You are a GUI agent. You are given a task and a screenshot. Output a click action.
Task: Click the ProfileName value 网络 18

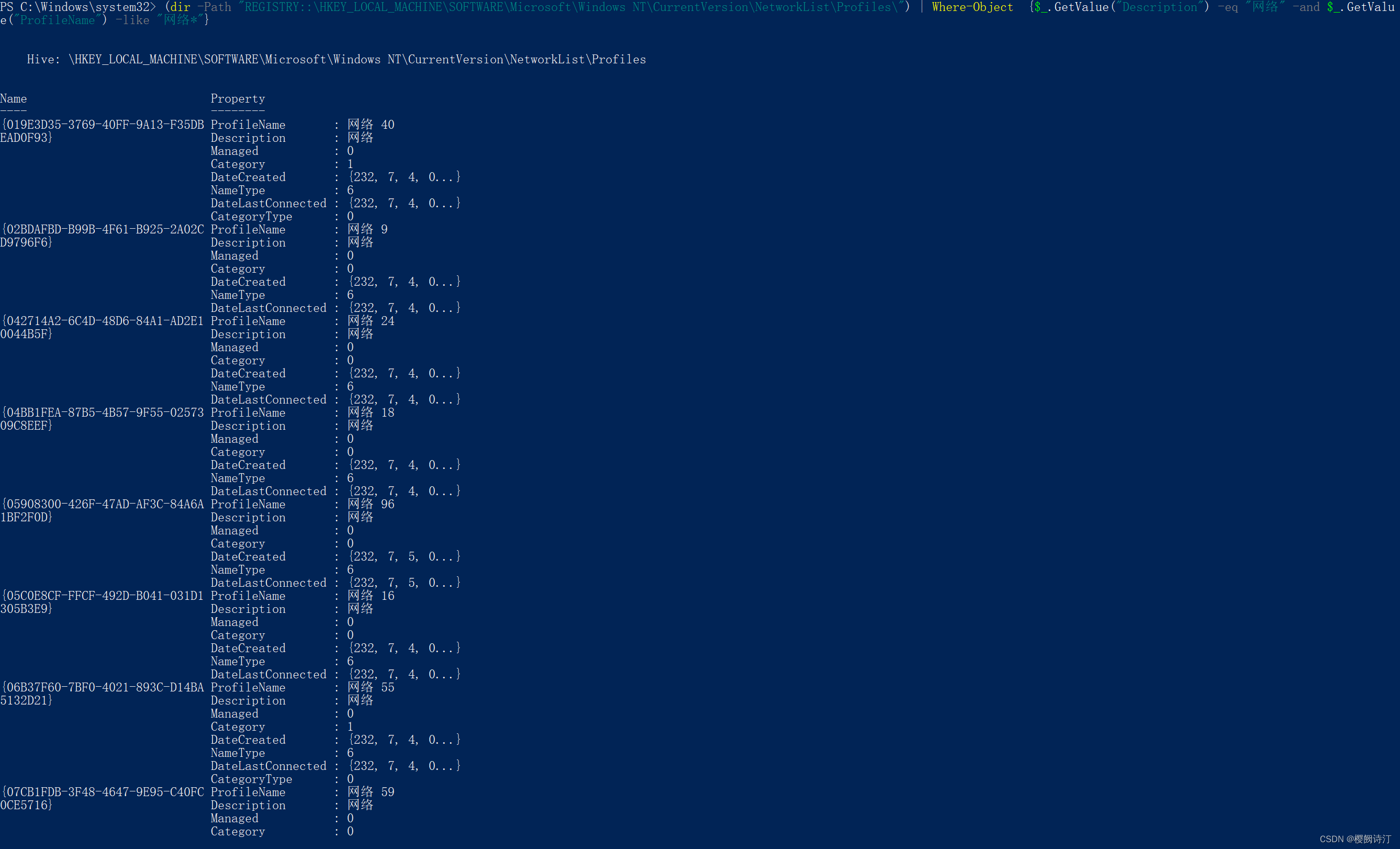point(371,412)
